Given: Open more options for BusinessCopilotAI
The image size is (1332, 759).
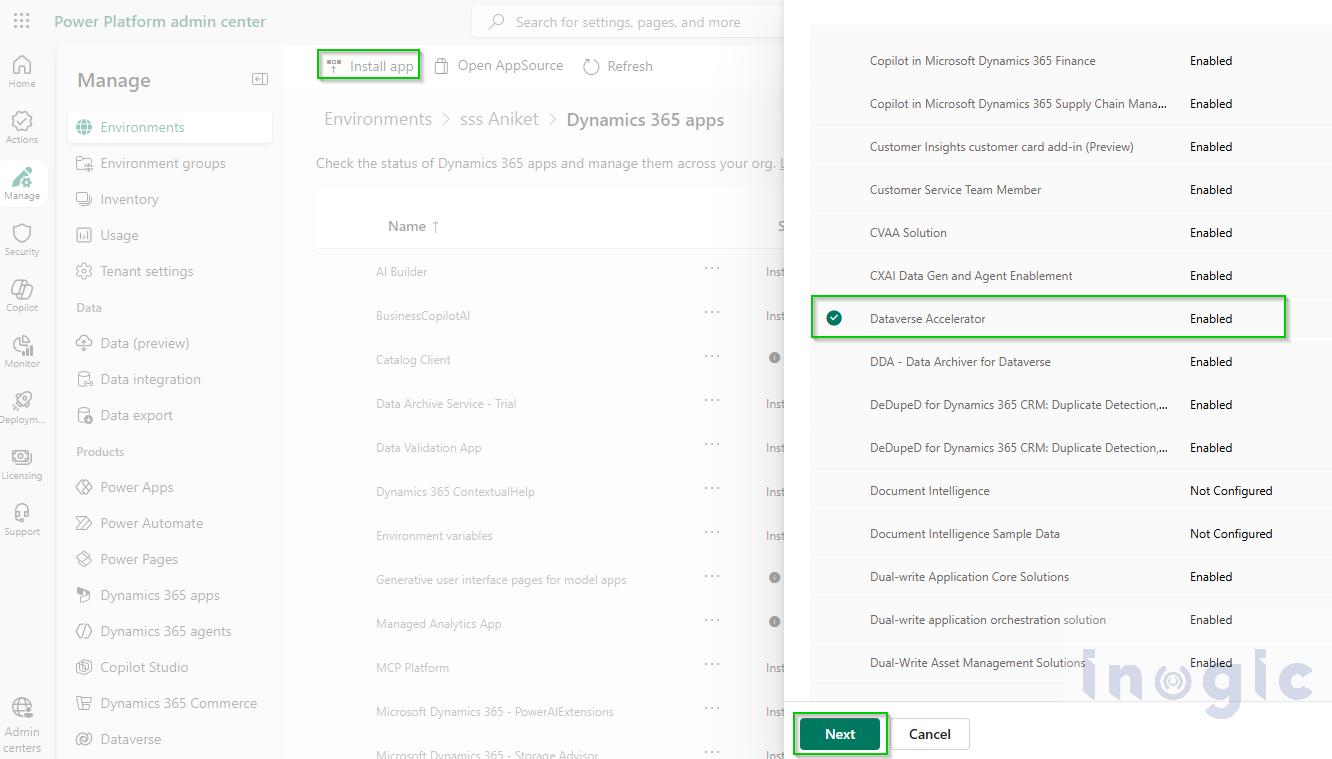Looking at the screenshot, I should tap(712, 313).
